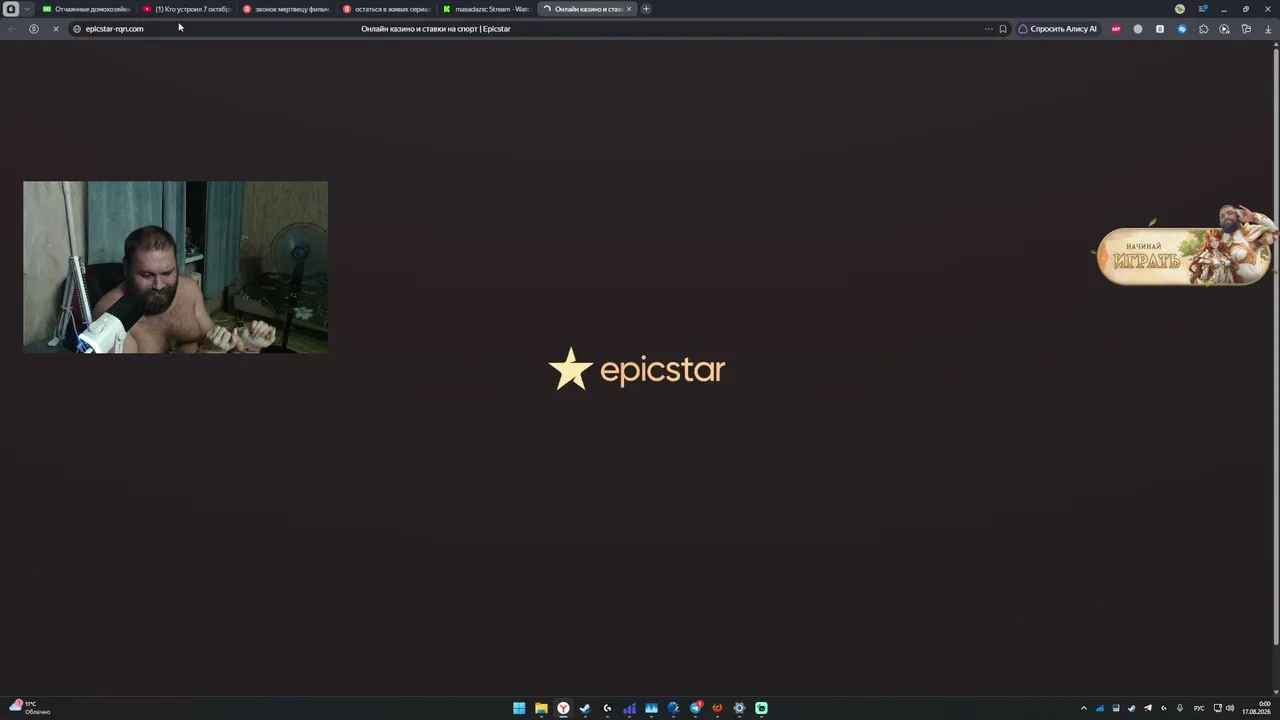Open the browser downloads panel

[x=1268, y=29]
